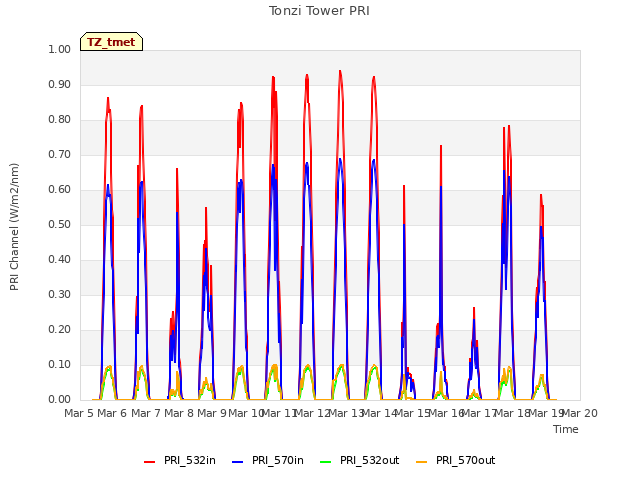This screenshot has height=480, width=640.
Task: Click the 0.50 y-axis tick label
Action: (59, 224)
